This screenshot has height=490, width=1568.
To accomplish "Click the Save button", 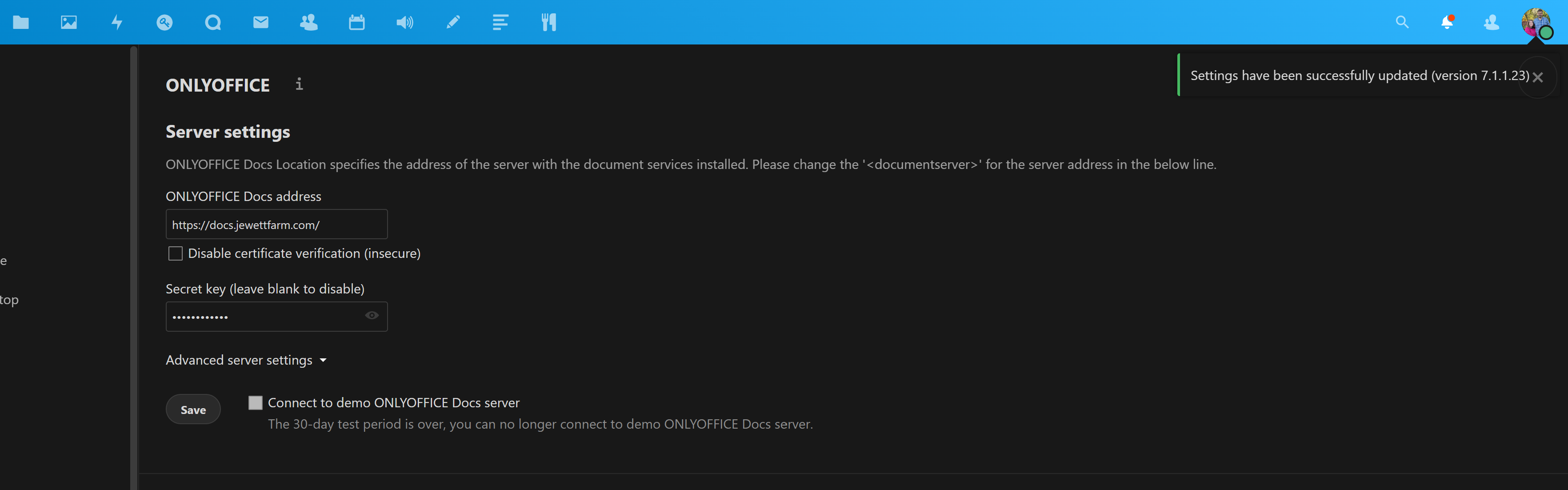I will coord(193,410).
